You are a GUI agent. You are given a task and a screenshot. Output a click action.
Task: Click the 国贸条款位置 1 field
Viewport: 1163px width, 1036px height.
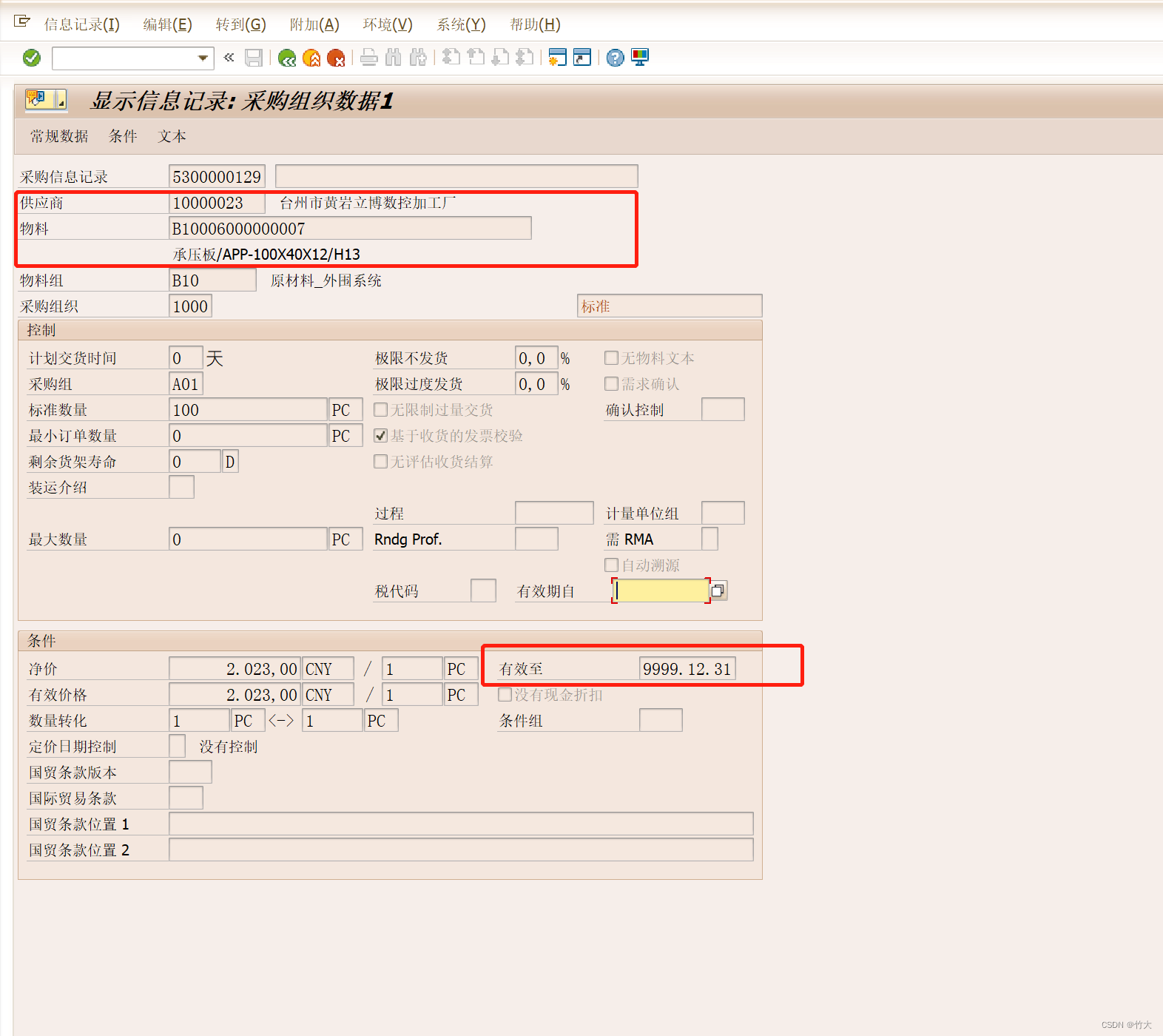click(x=461, y=824)
